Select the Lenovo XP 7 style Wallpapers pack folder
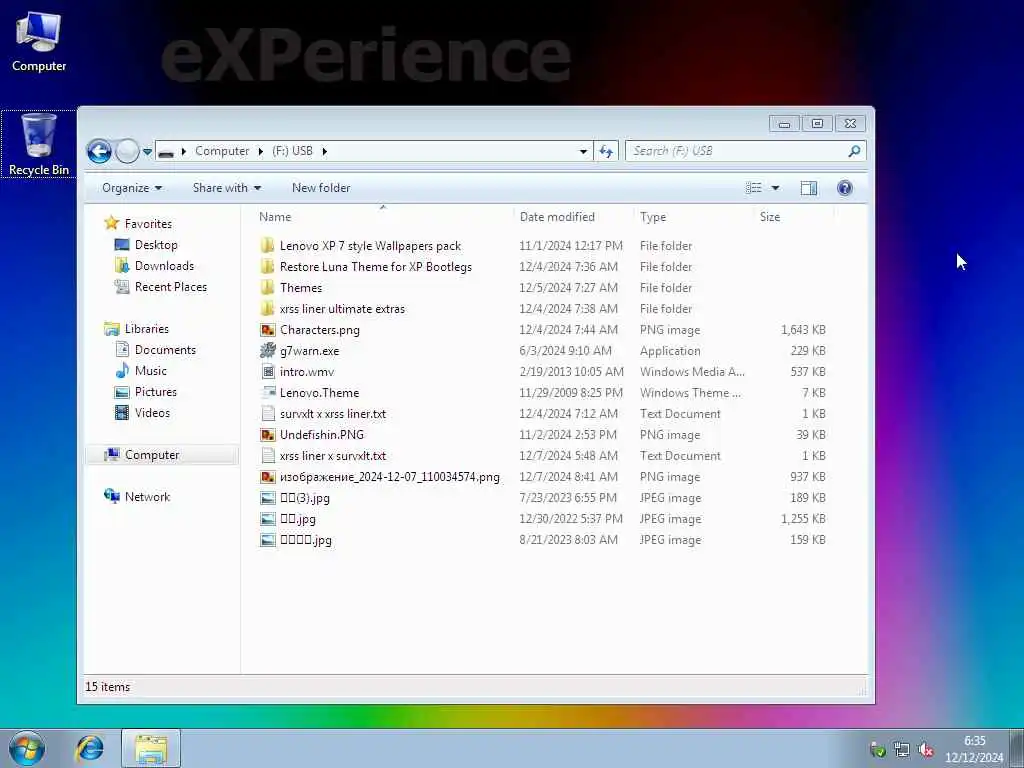1024x768 pixels. [370, 246]
